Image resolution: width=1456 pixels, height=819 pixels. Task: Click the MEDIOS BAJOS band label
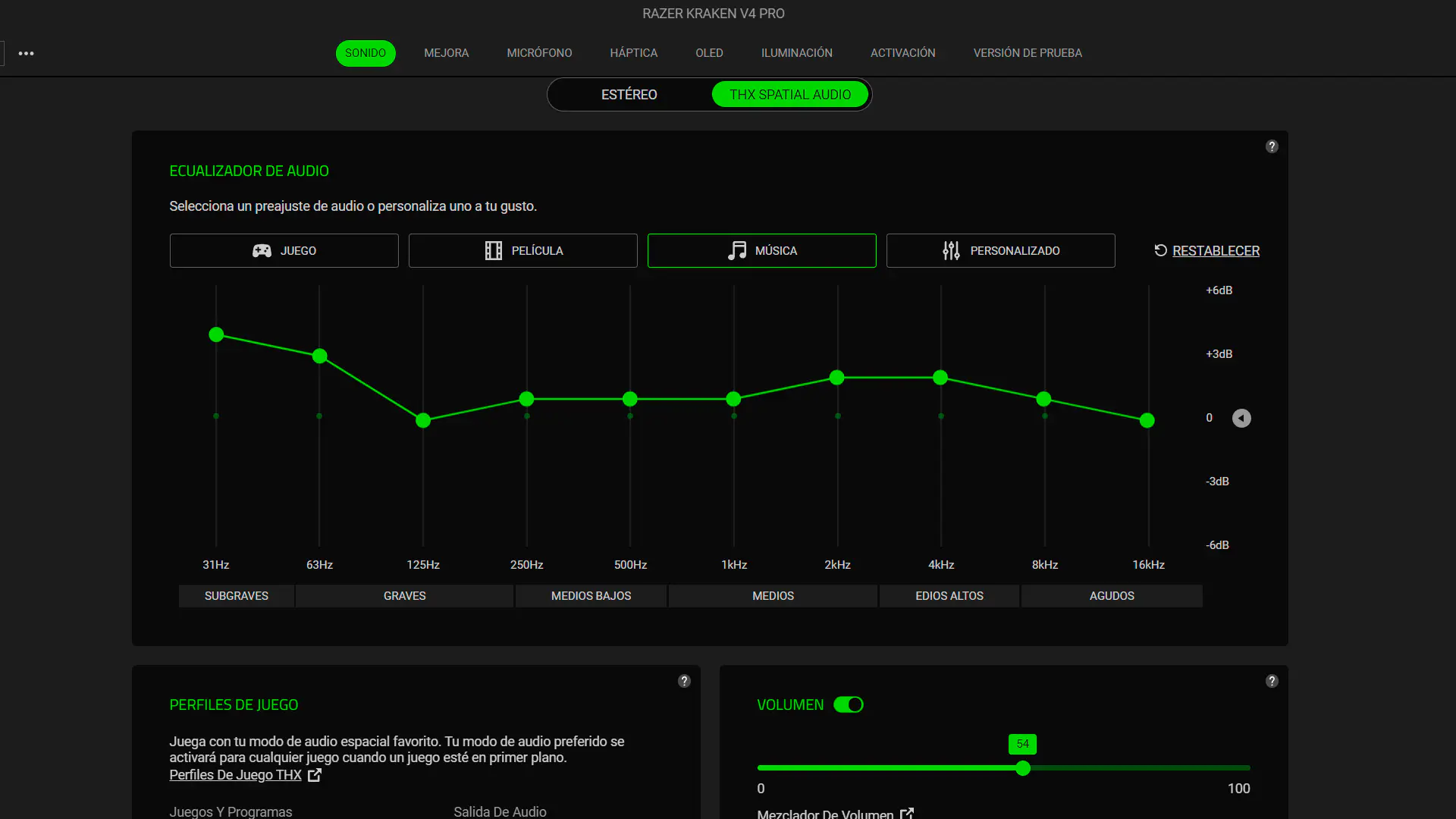coord(591,596)
